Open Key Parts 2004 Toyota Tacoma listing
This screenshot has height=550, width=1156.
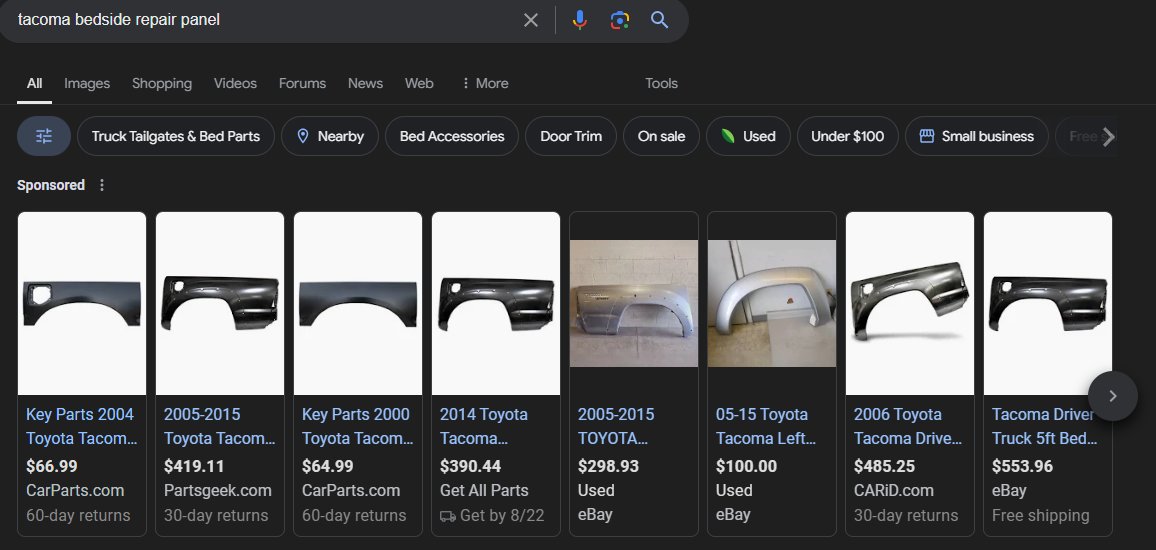tap(81, 426)
